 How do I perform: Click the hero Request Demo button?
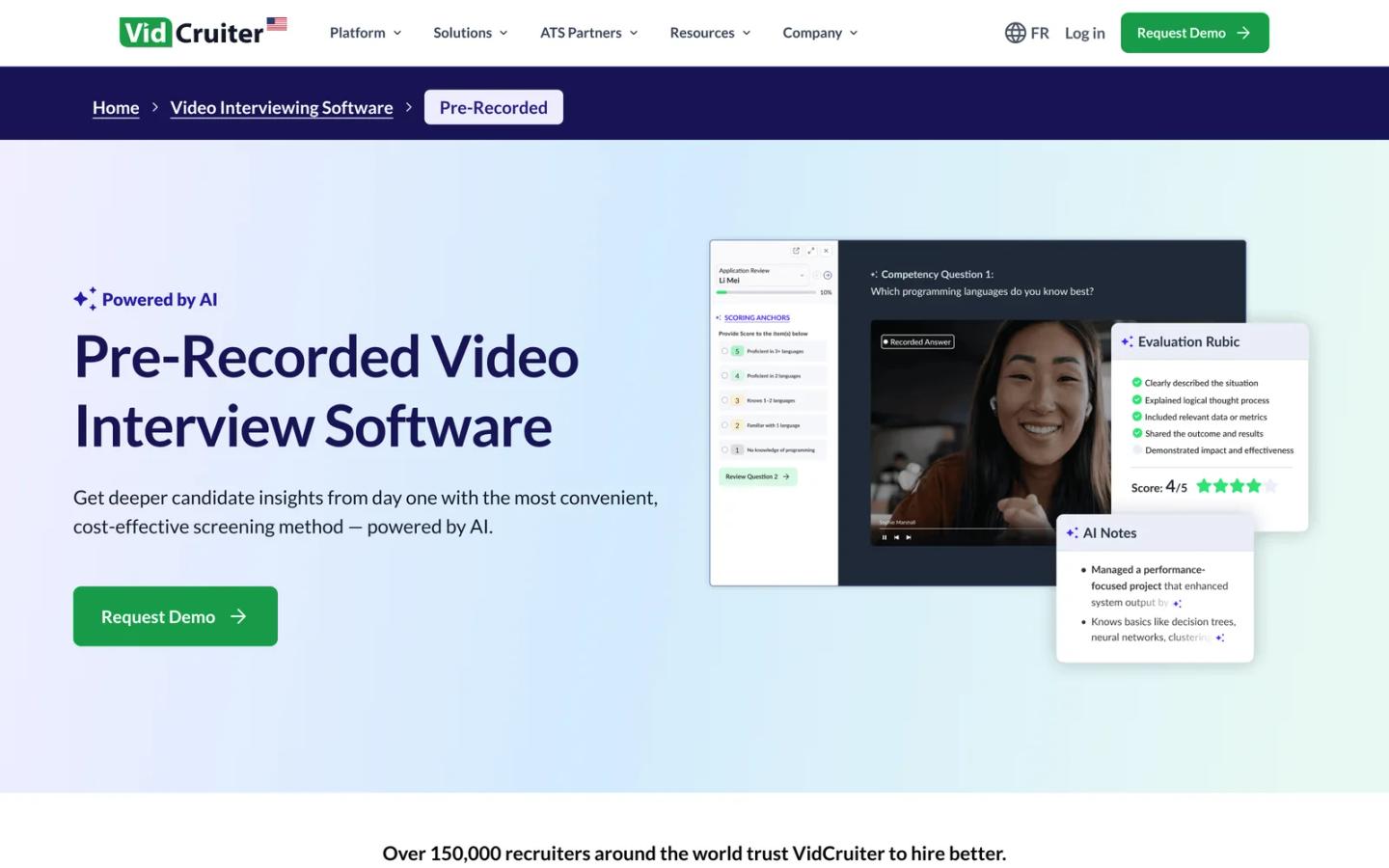(x=176, y=616)
